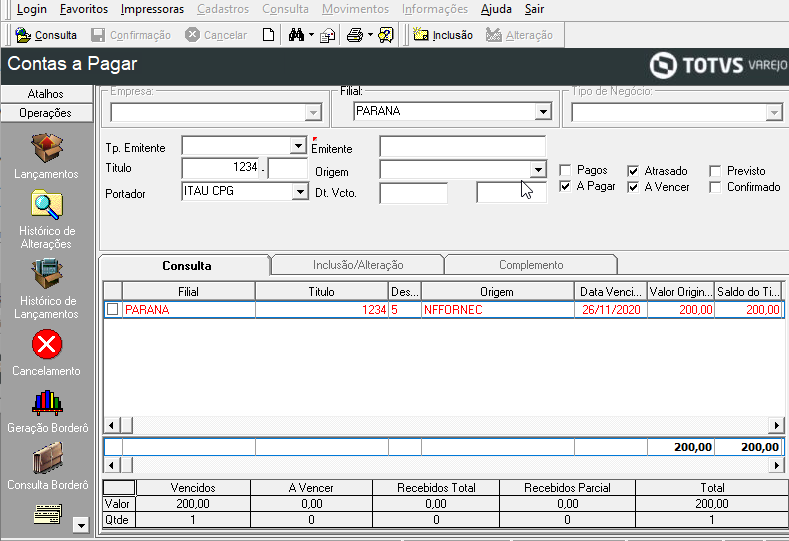Open the Login menu
This screenshot has width=789, height=541.
(x=32, y=9)
